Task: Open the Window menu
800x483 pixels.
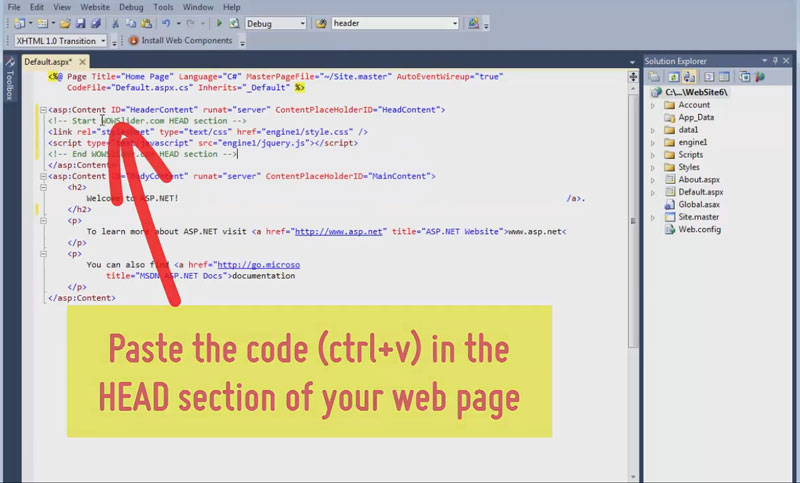Action: pos(198,7)
